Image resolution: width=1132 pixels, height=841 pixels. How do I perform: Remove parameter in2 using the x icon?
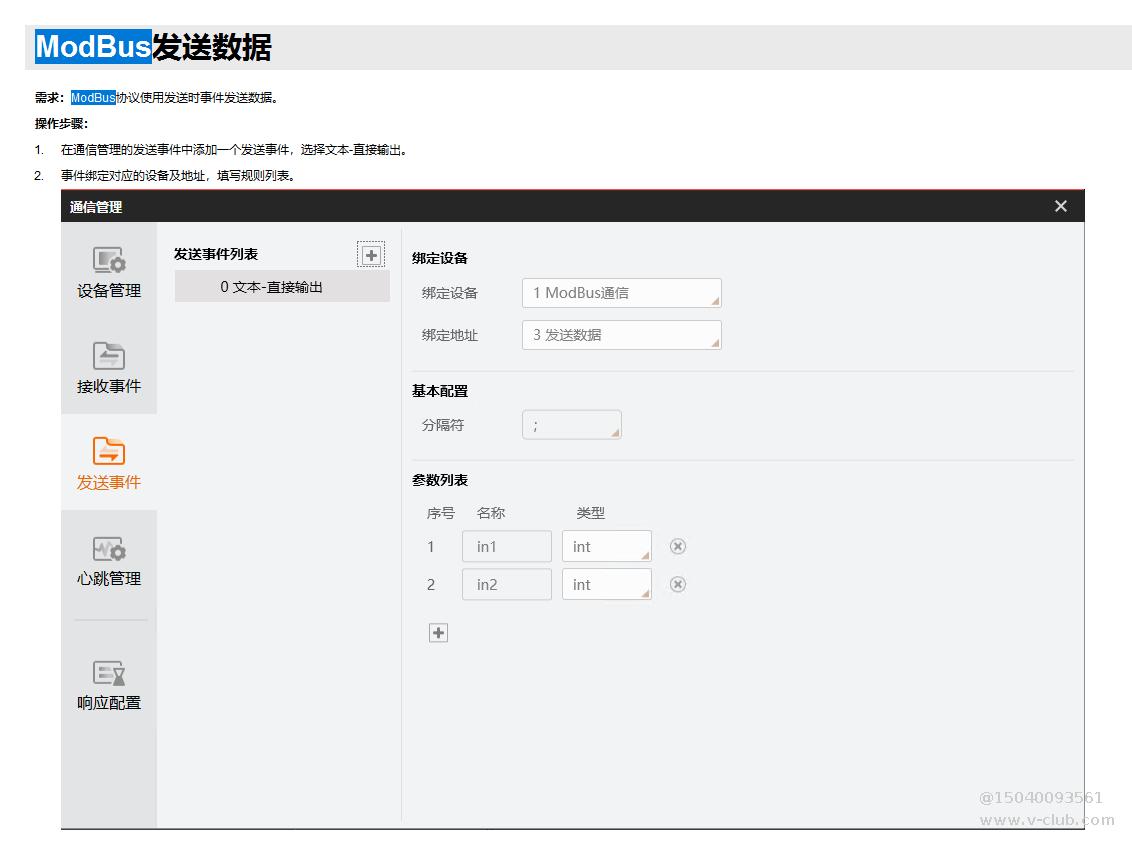[678, 585]
